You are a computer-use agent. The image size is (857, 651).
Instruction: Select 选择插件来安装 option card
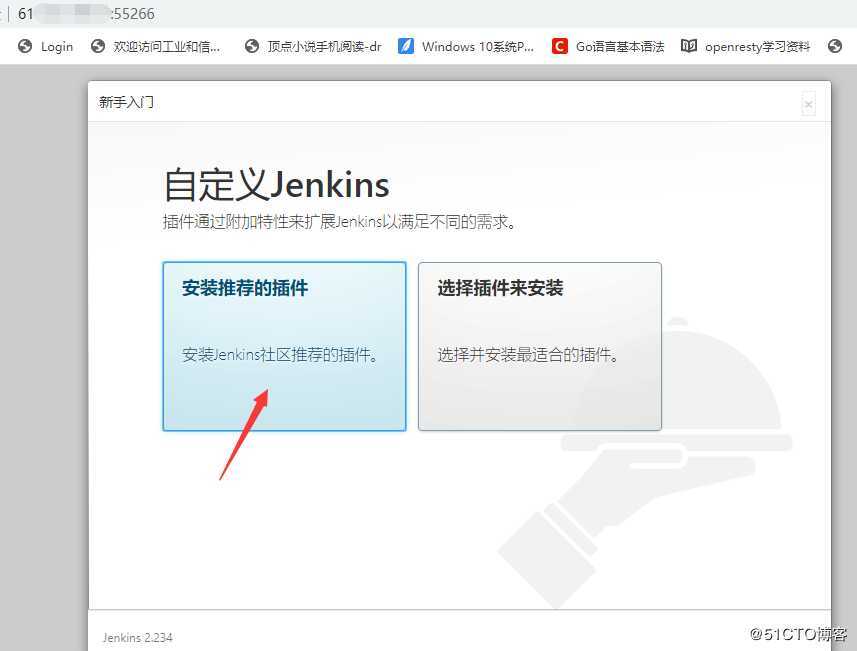[x=540, y=347]
